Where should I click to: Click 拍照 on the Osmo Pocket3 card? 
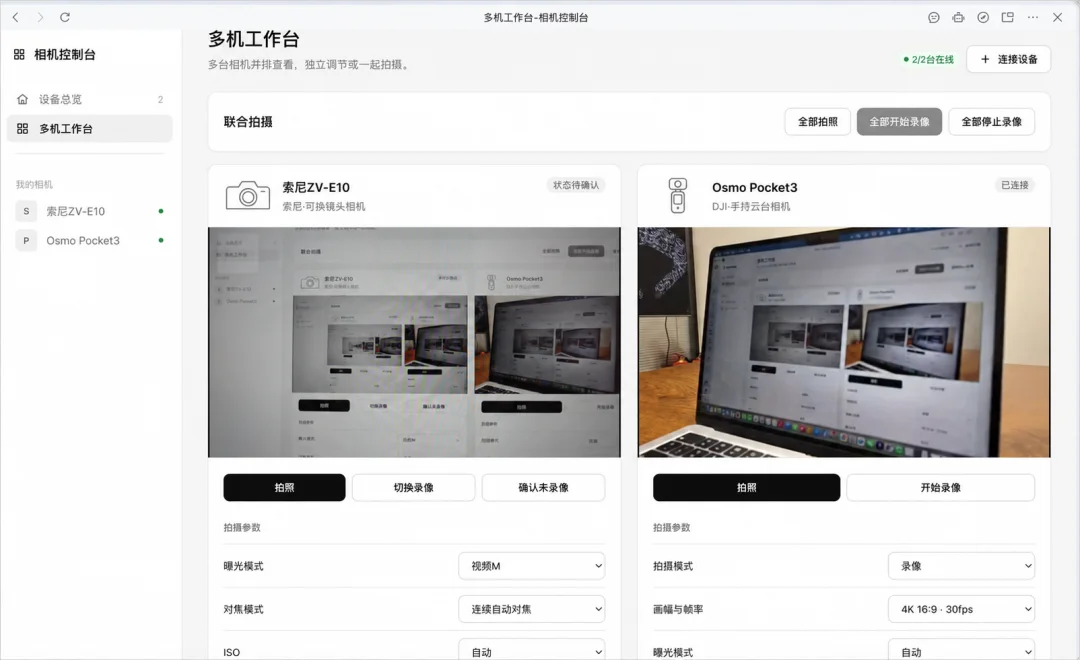[747, 488]
